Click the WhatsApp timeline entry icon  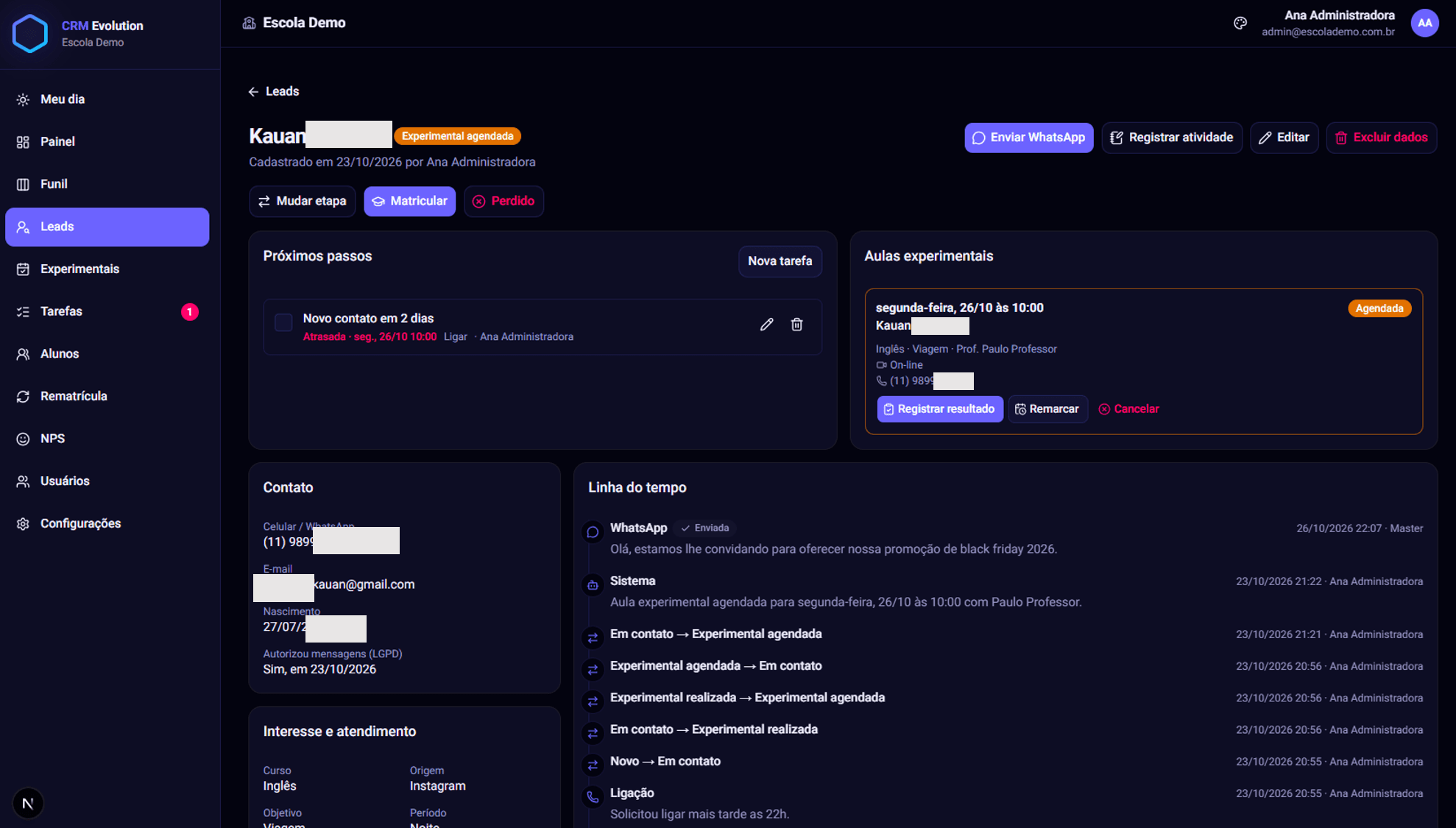[x=593, y=532]
